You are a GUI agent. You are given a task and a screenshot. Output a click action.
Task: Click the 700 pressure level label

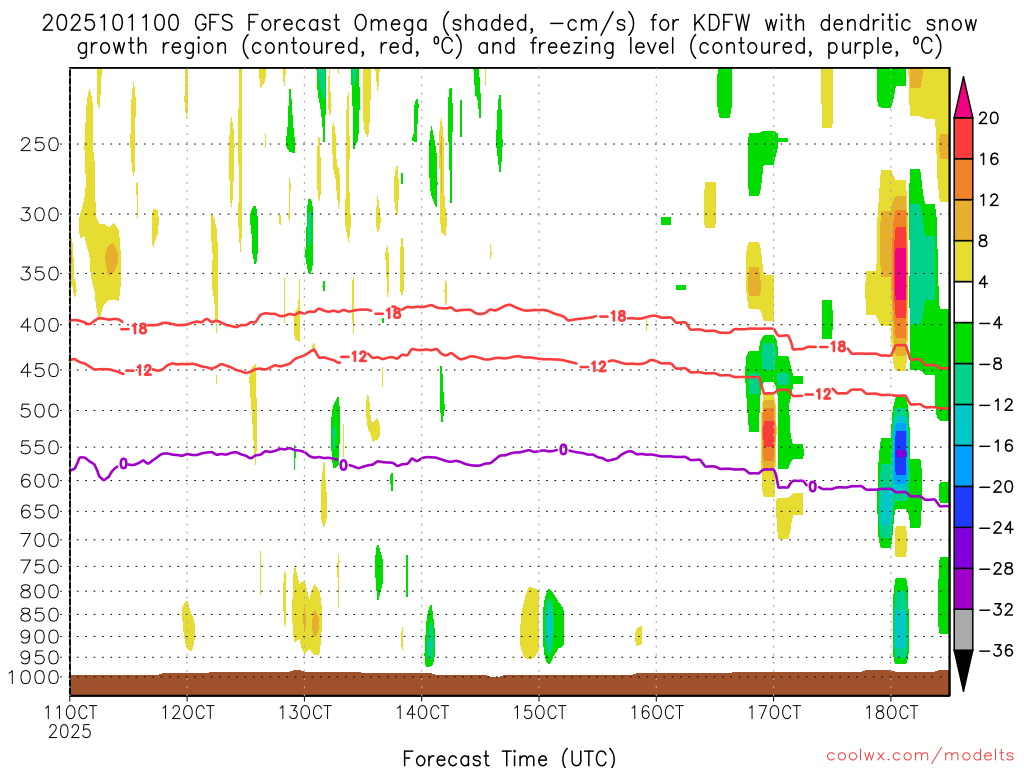(x=40, y=540)
